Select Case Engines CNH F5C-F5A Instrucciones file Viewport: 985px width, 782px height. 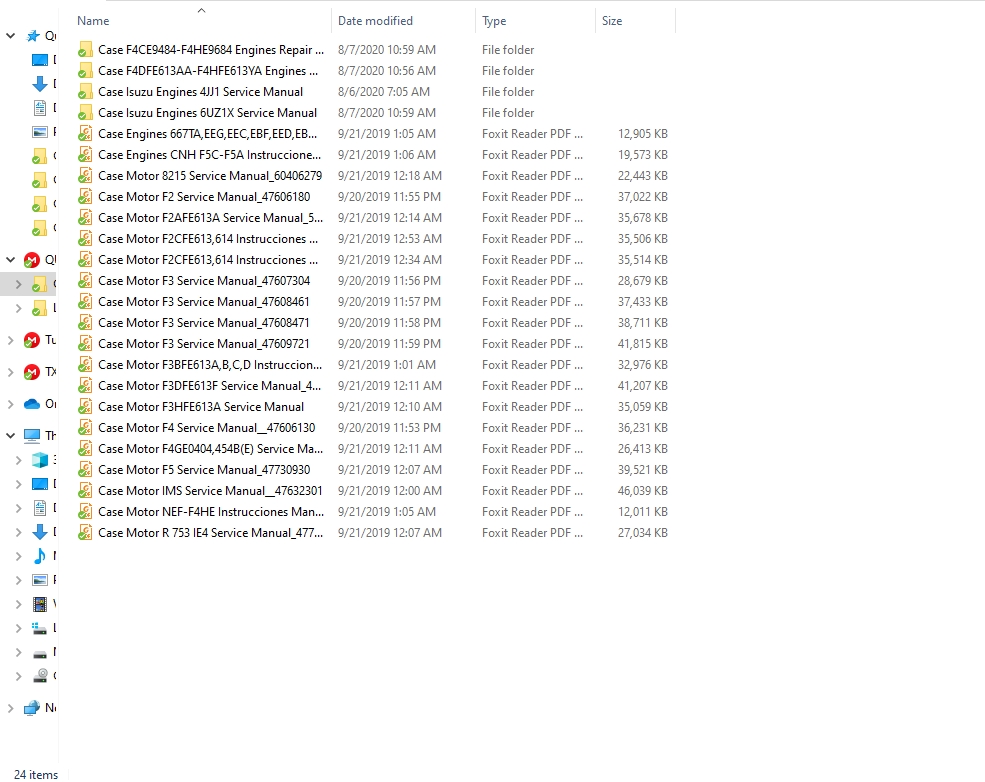coord(209,155)
